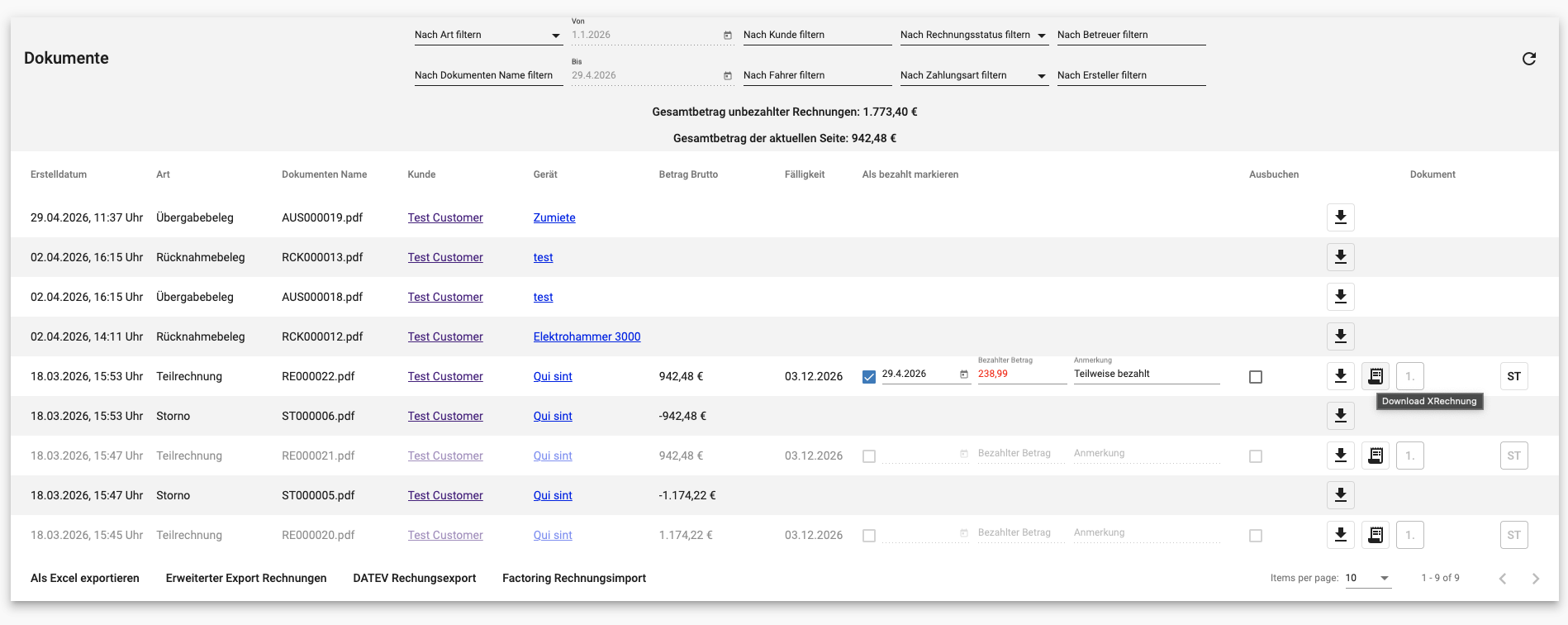Tick Ausbuchen checkbox for RE000021.pdf
This screenshot has height=625, width=1568.
tap(1256, 456)
